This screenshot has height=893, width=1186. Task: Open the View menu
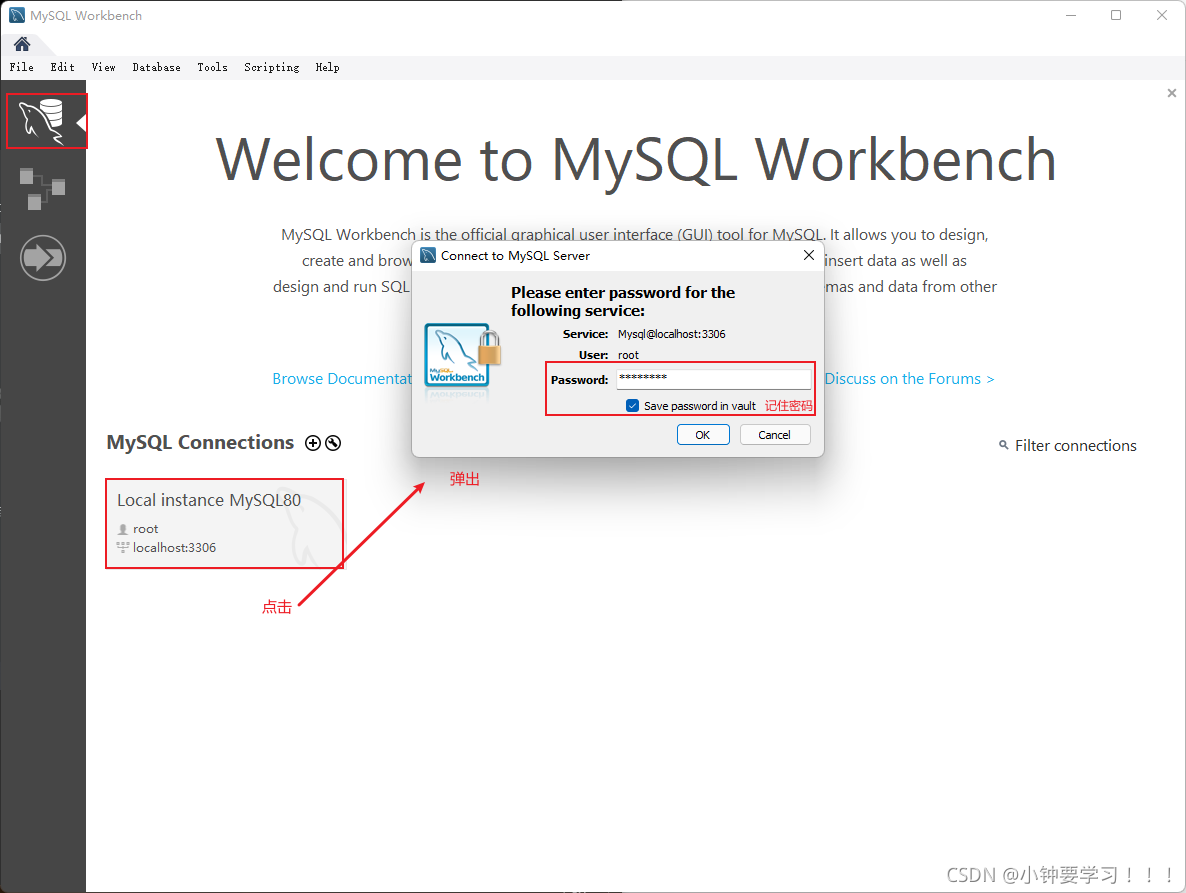[104, 67]
